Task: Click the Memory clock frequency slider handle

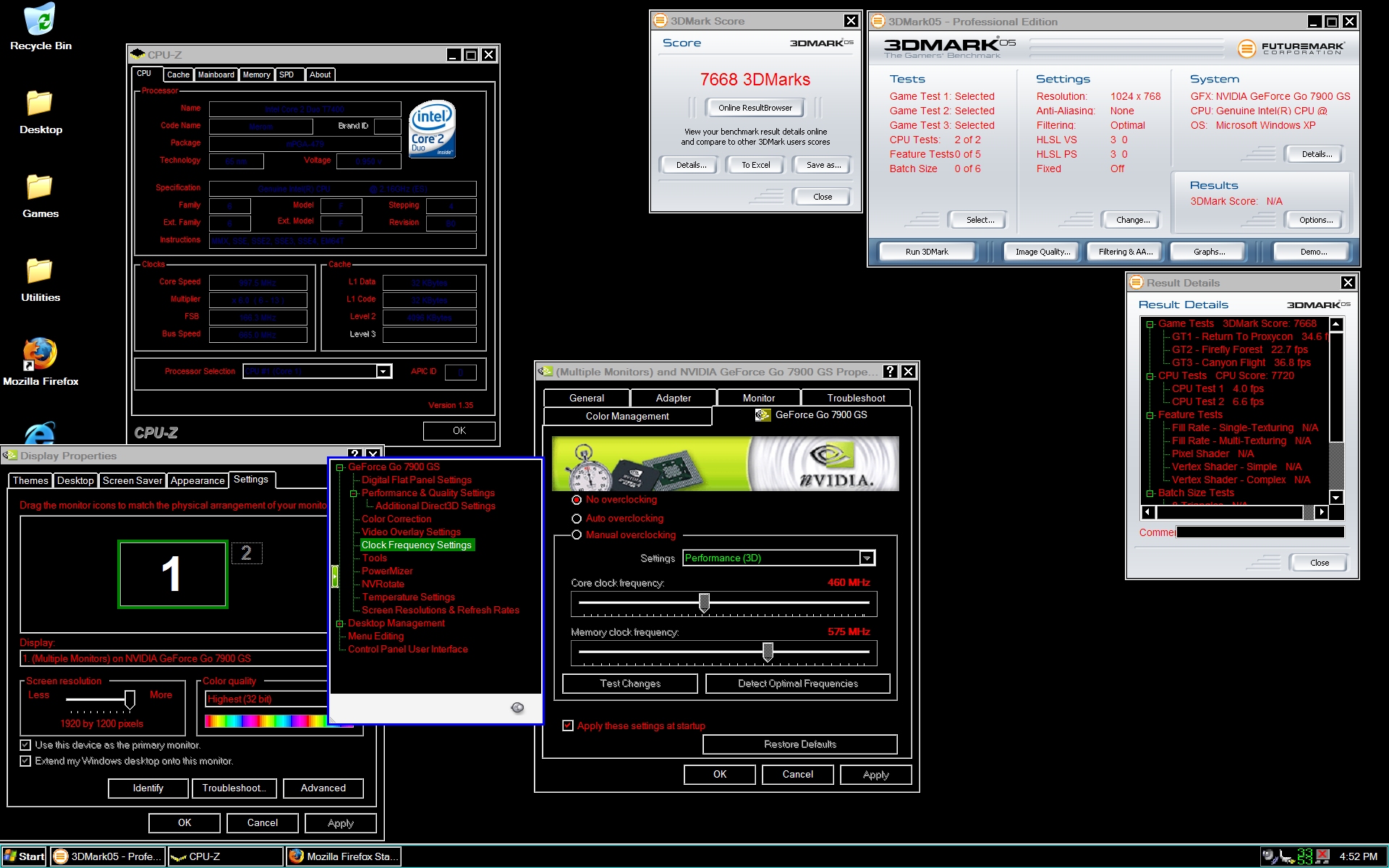Action: click(x=768, y=652)
